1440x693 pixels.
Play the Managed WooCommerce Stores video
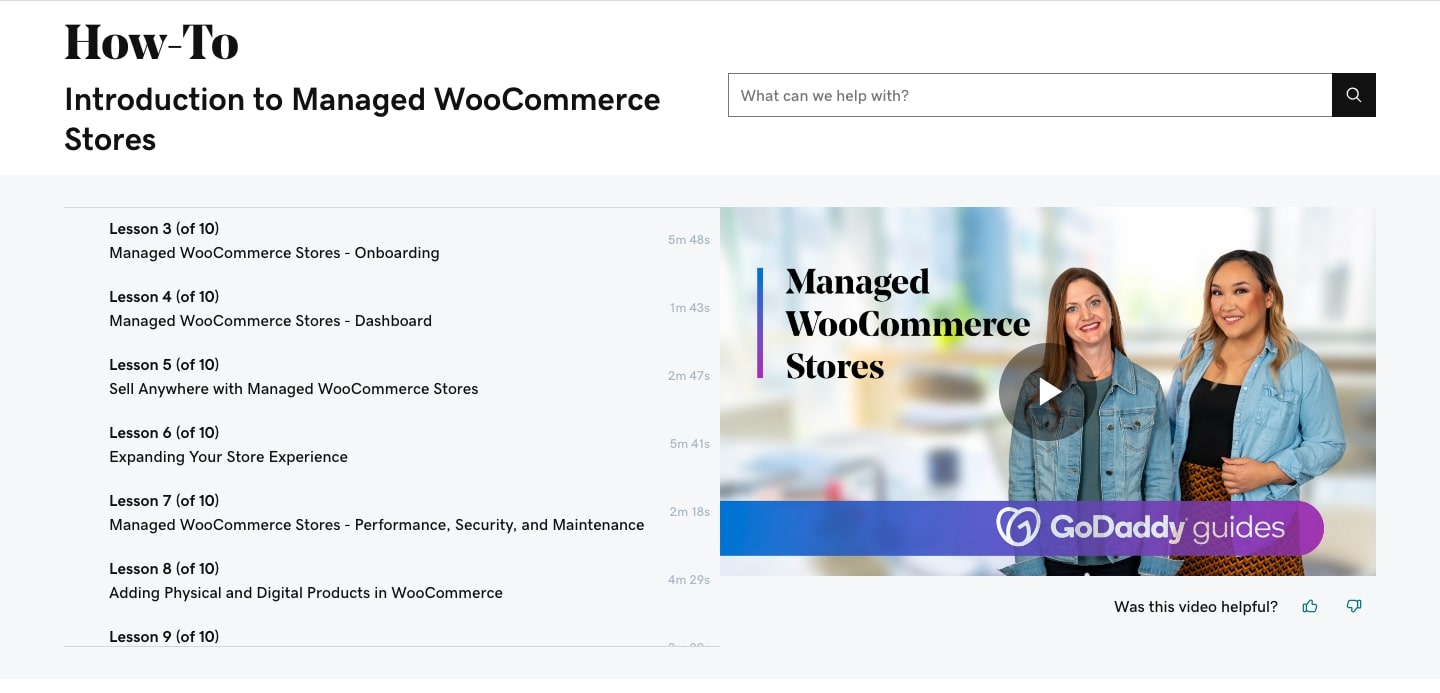click(1048, 392)
